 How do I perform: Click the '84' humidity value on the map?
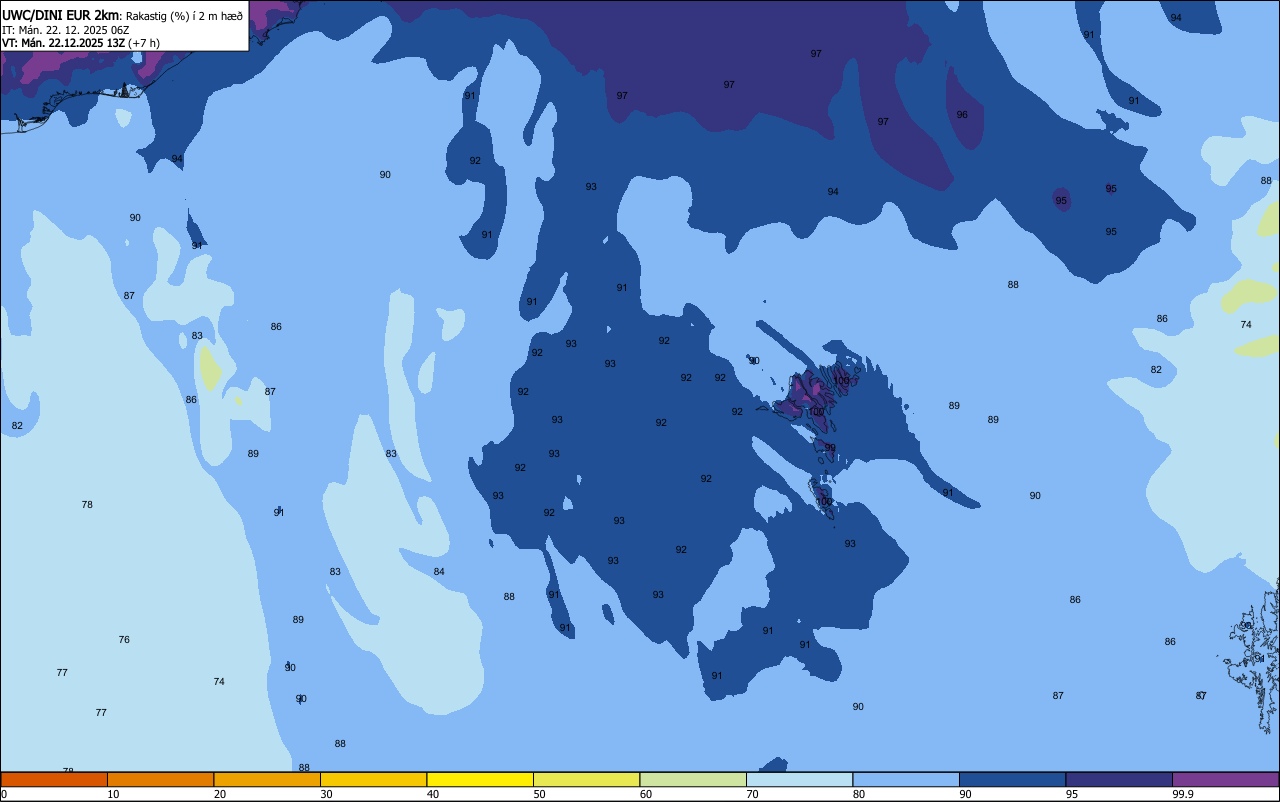point(439,572)
